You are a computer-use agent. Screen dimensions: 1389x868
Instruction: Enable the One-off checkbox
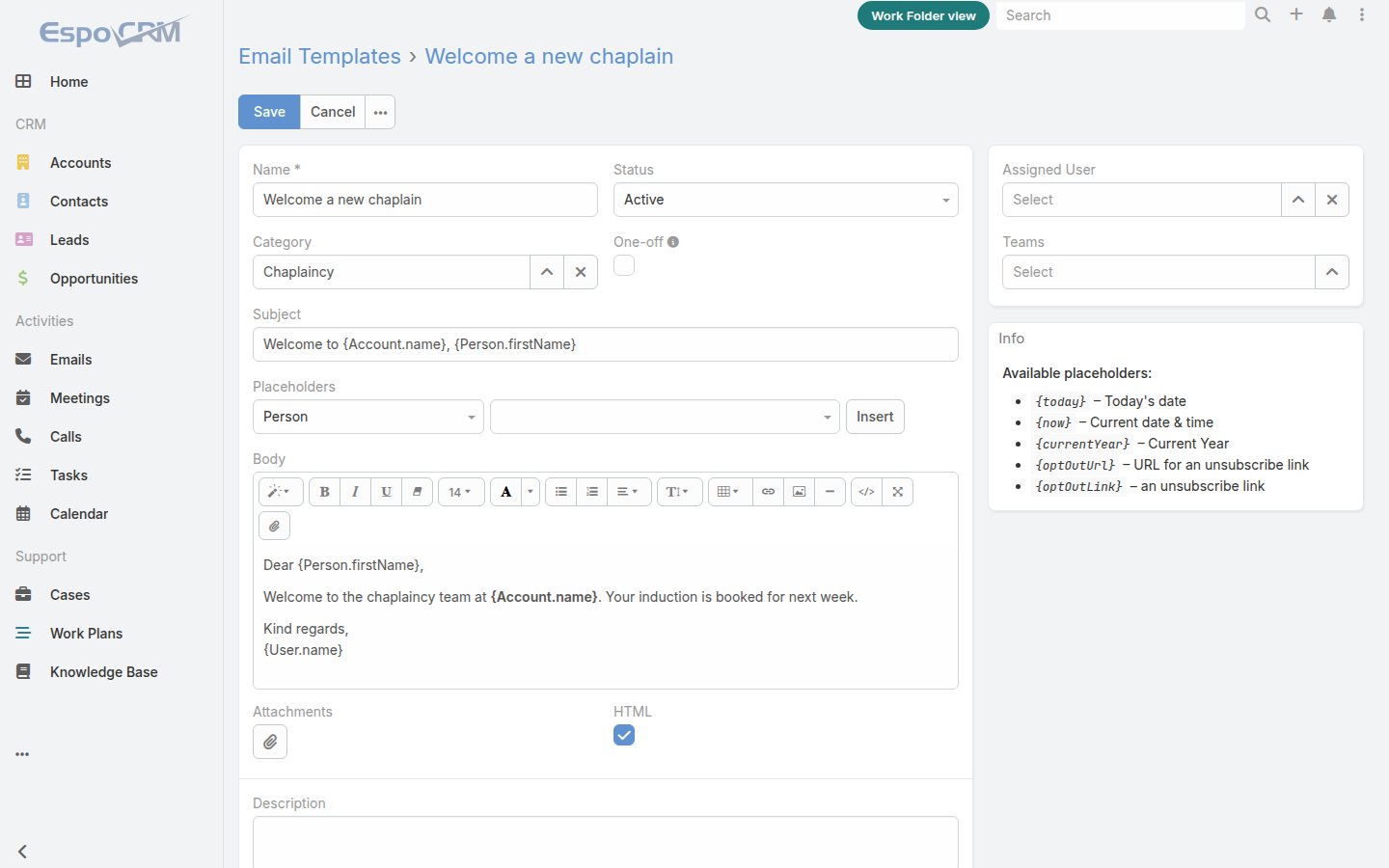pos(624,265)
